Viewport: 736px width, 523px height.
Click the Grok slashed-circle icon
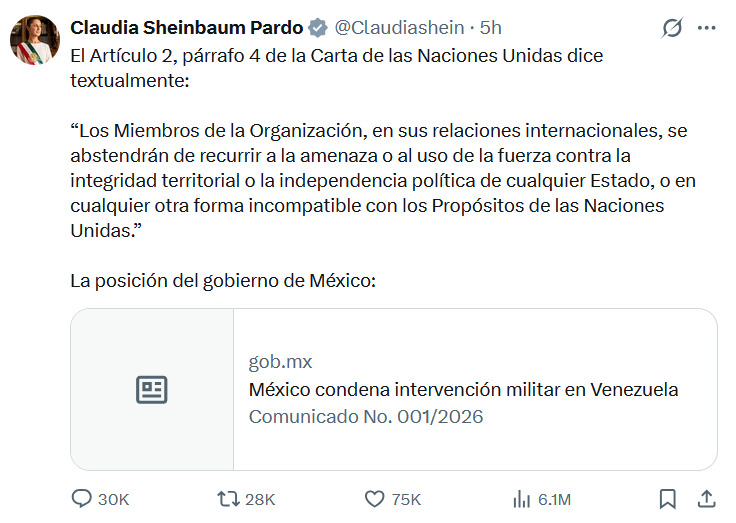click(x=672, y=29)
